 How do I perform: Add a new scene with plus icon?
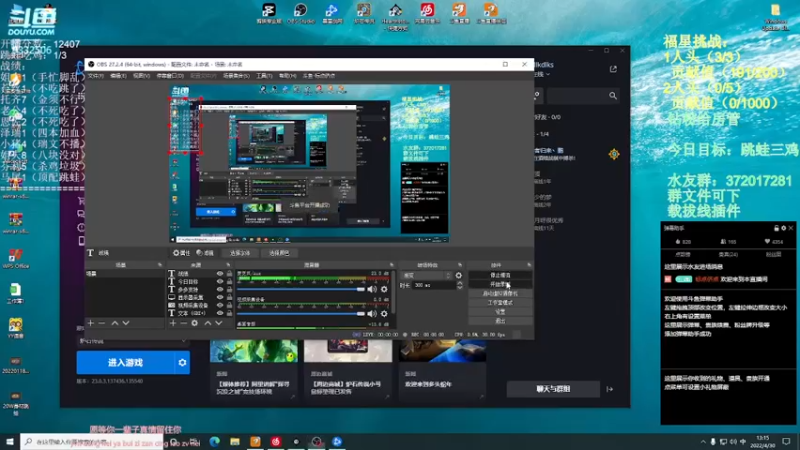(91, 323)
